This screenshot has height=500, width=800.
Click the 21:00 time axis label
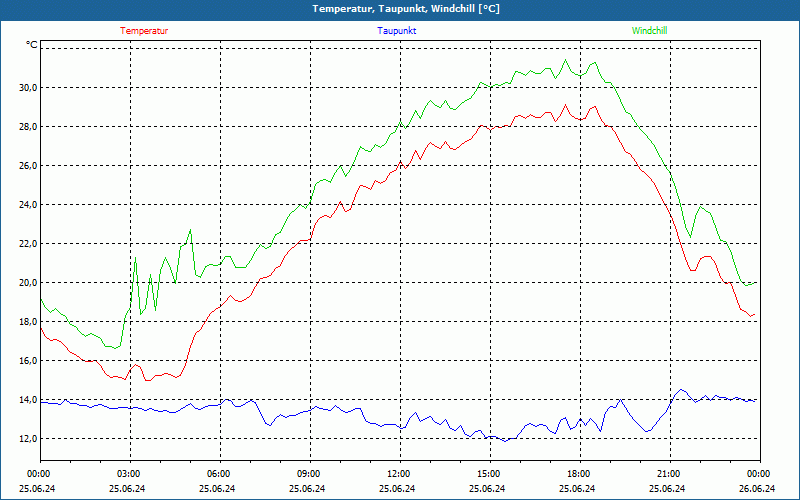pos(668,474)
